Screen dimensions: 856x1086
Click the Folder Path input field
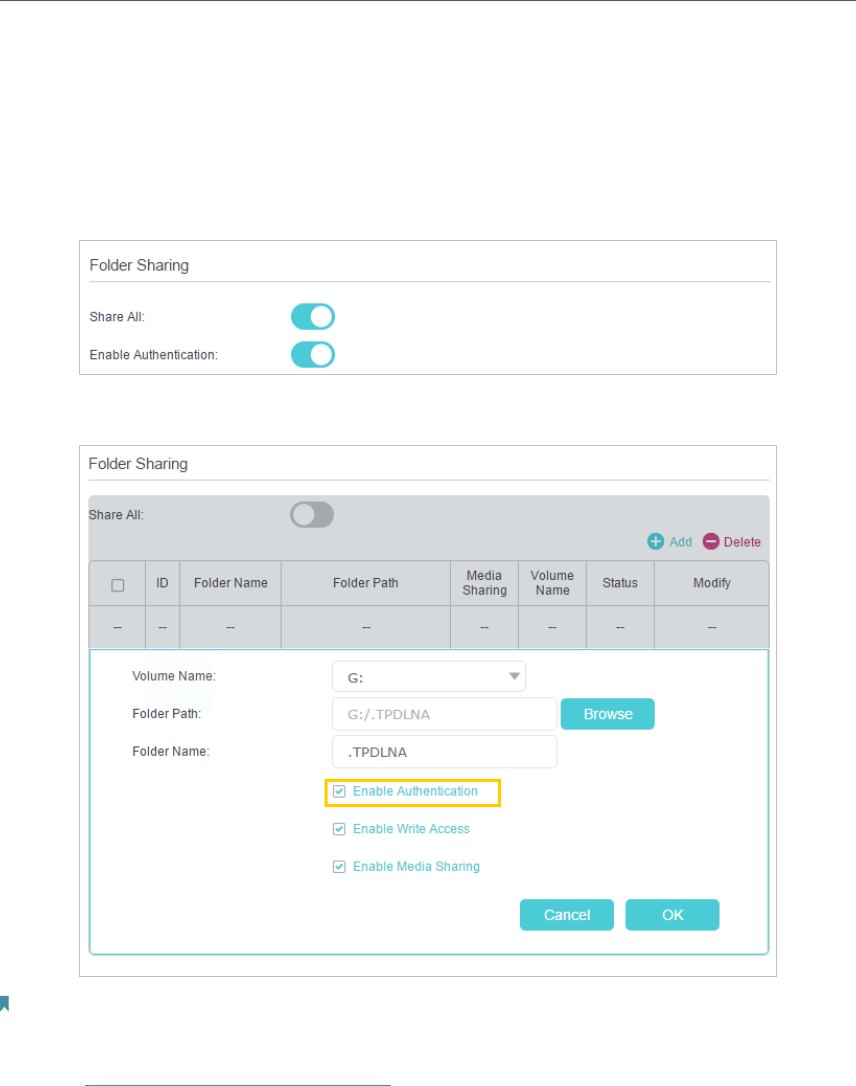(x=444, y=714)
